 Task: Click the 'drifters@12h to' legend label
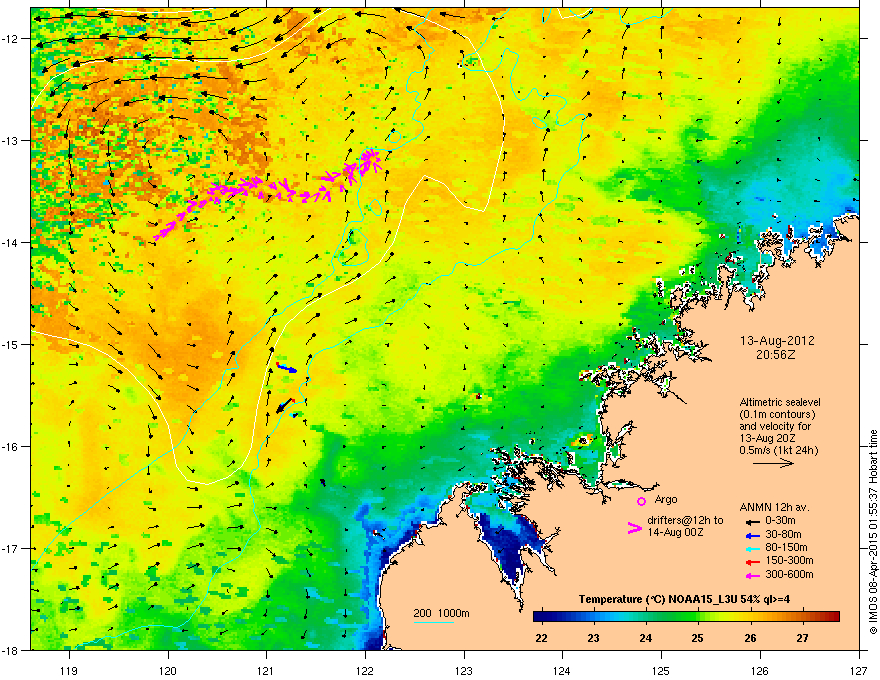685,520
